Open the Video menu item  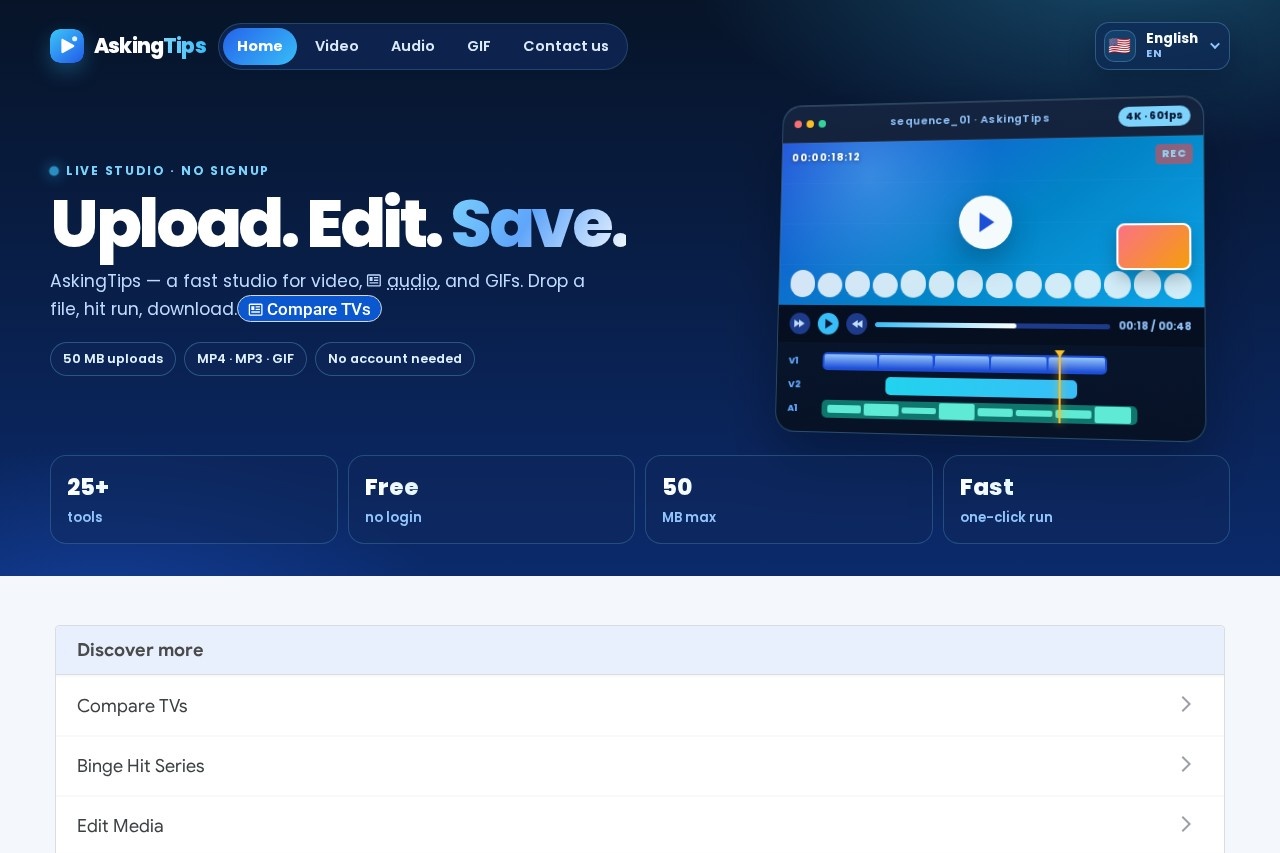tap(337, 46)
